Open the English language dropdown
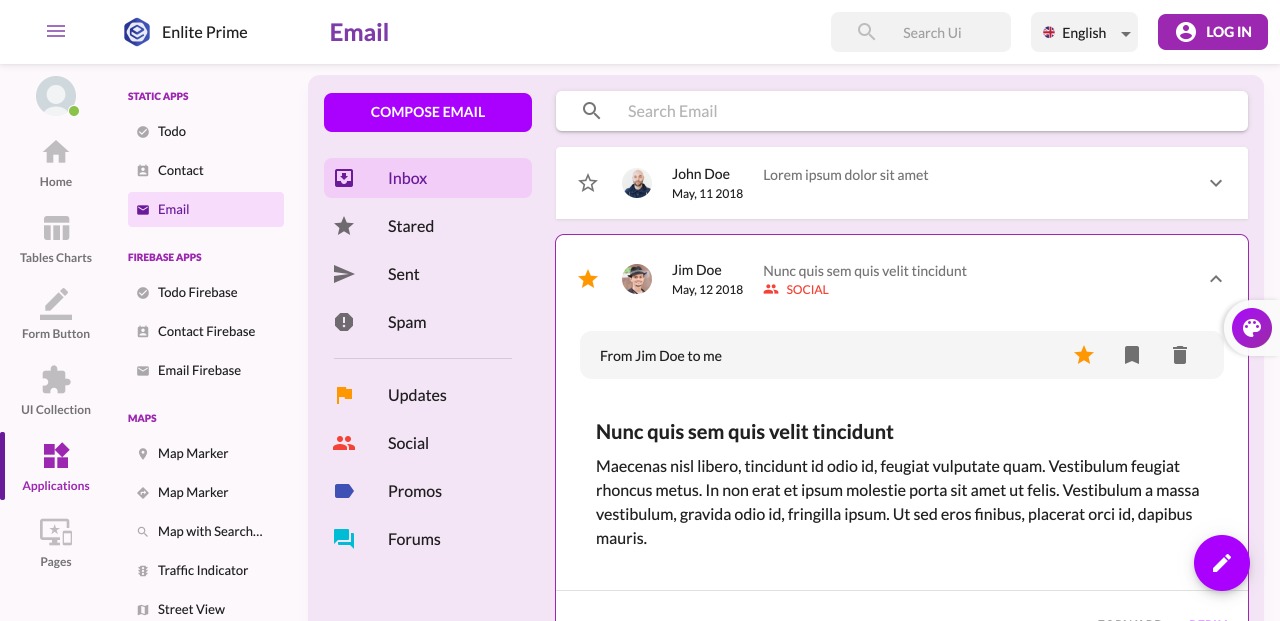Image resolution: width=1280 pixels, height=621 pixels. point(1084,32)
